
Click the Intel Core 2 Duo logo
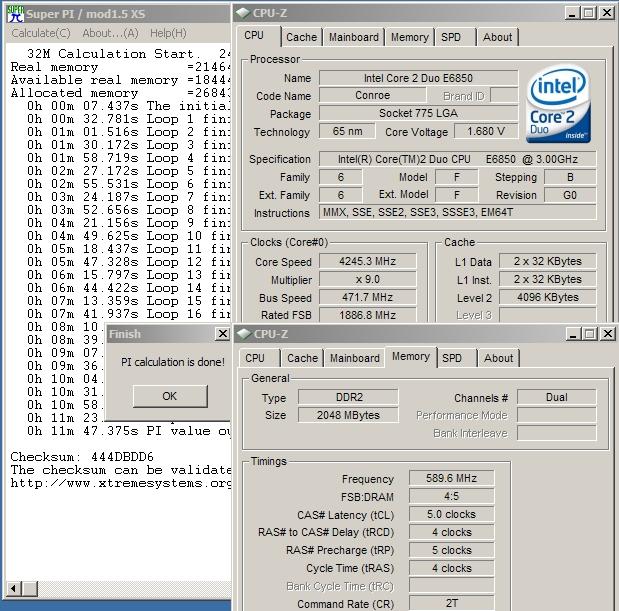[x=558, y=104]
